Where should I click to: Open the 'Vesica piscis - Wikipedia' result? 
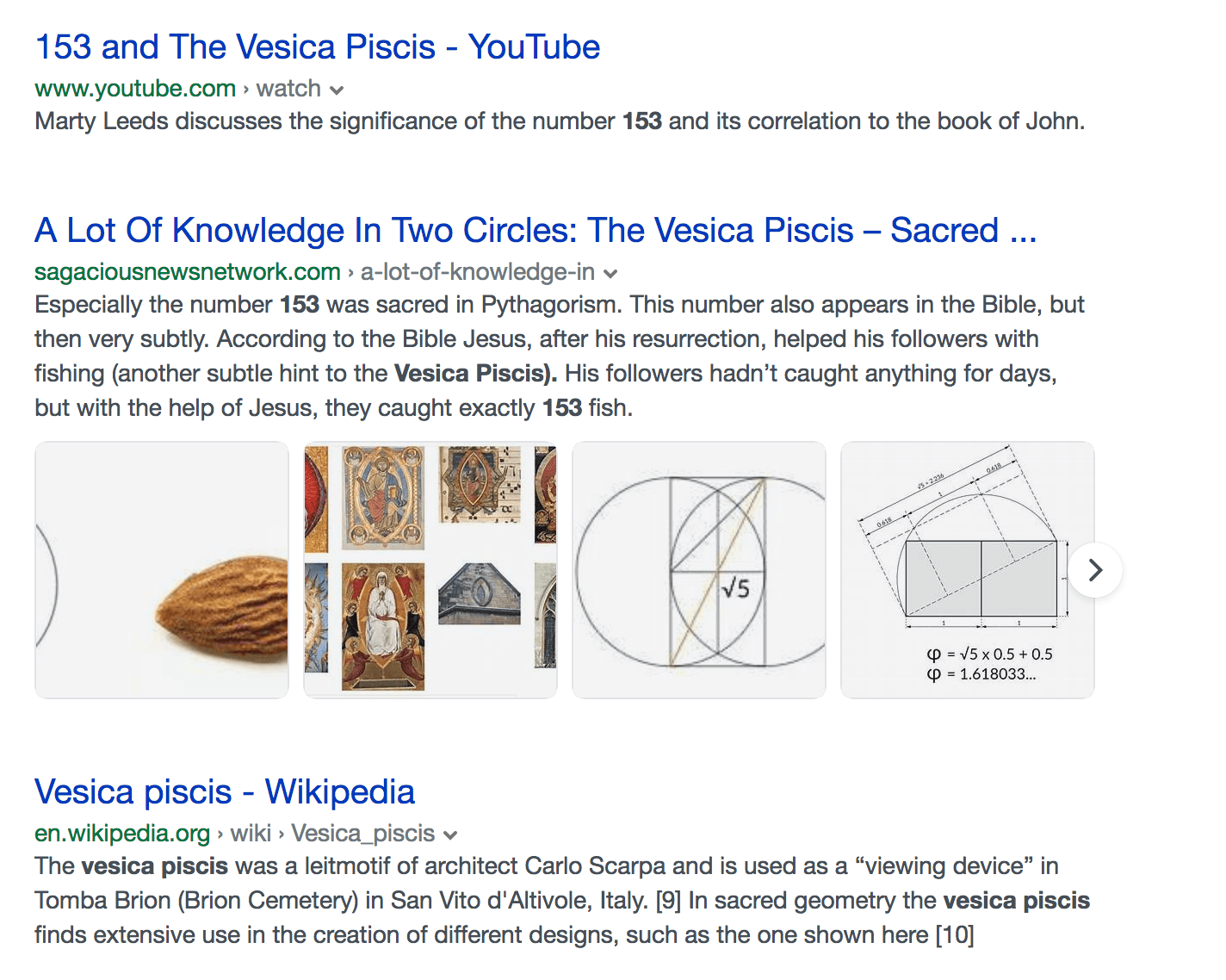(225, 792)
